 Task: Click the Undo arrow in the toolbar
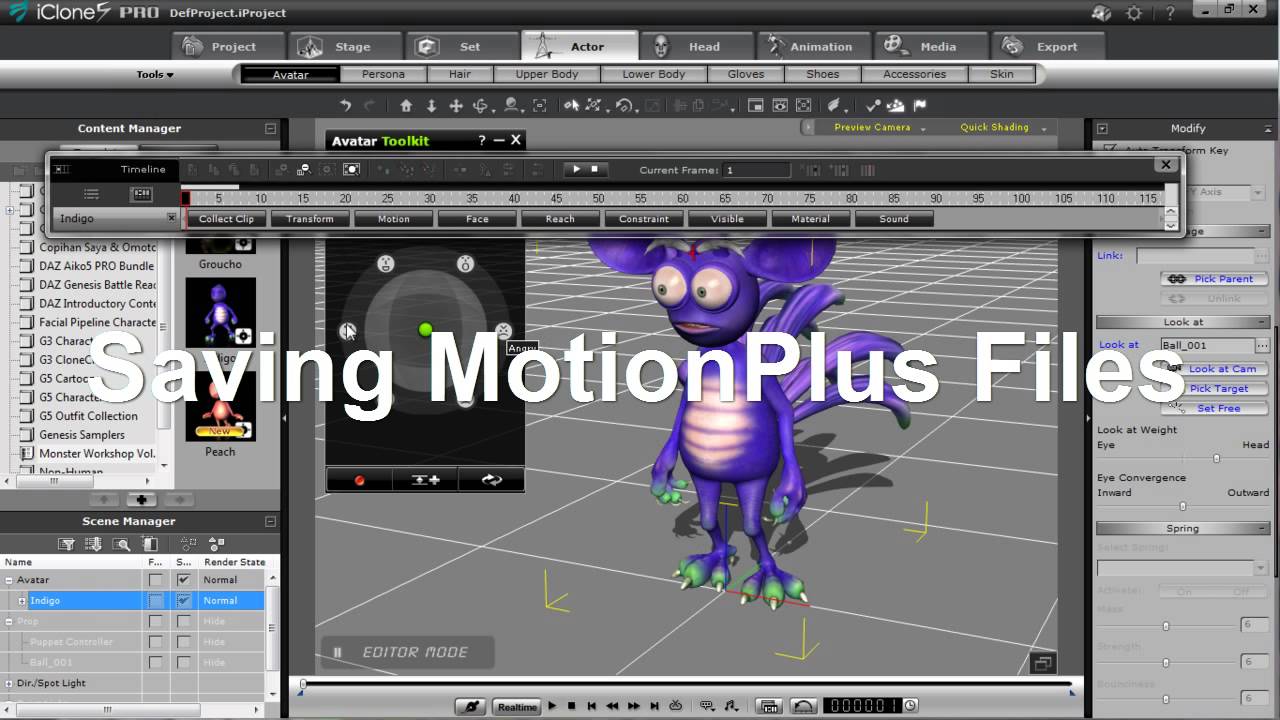tap(346, 105)
